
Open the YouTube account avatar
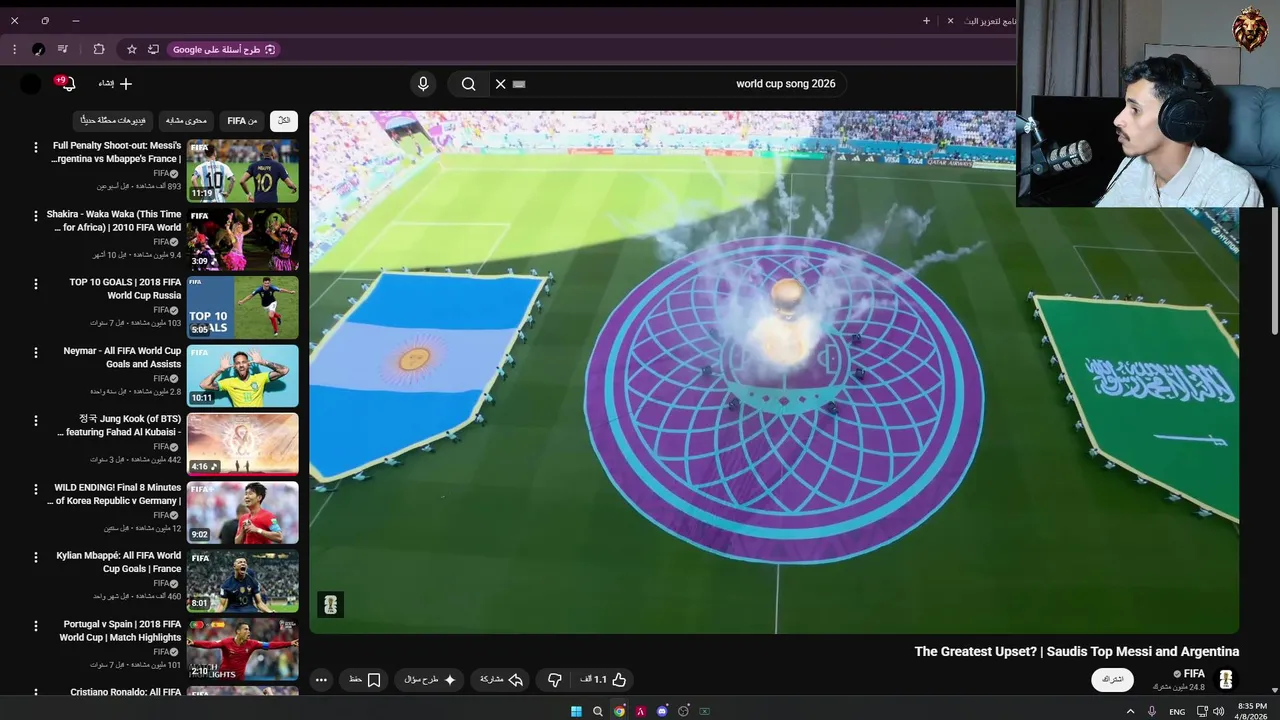coord(31,84)
